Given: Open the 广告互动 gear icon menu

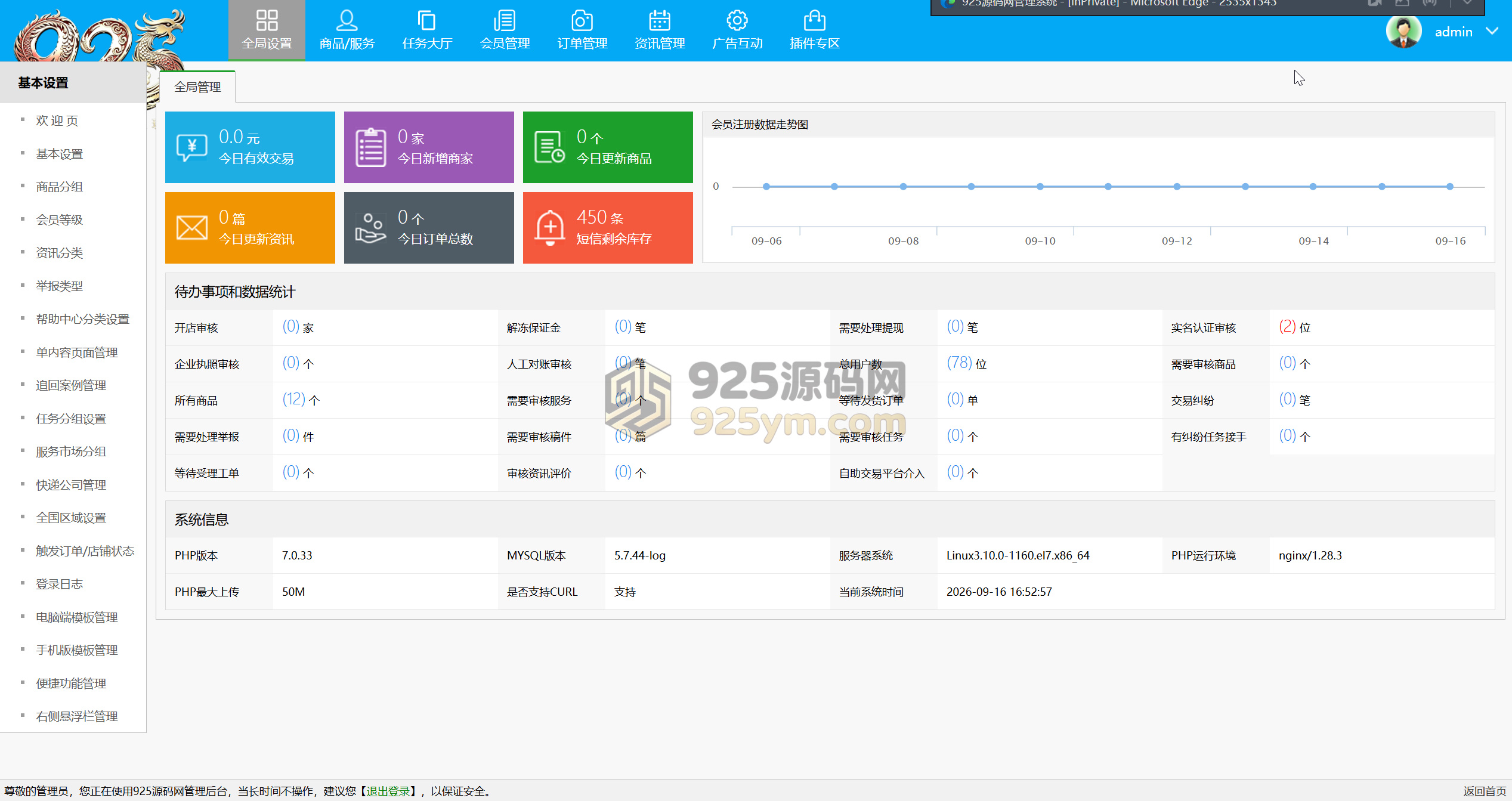Looking at the screenshot, I should [x=737, y=20].
